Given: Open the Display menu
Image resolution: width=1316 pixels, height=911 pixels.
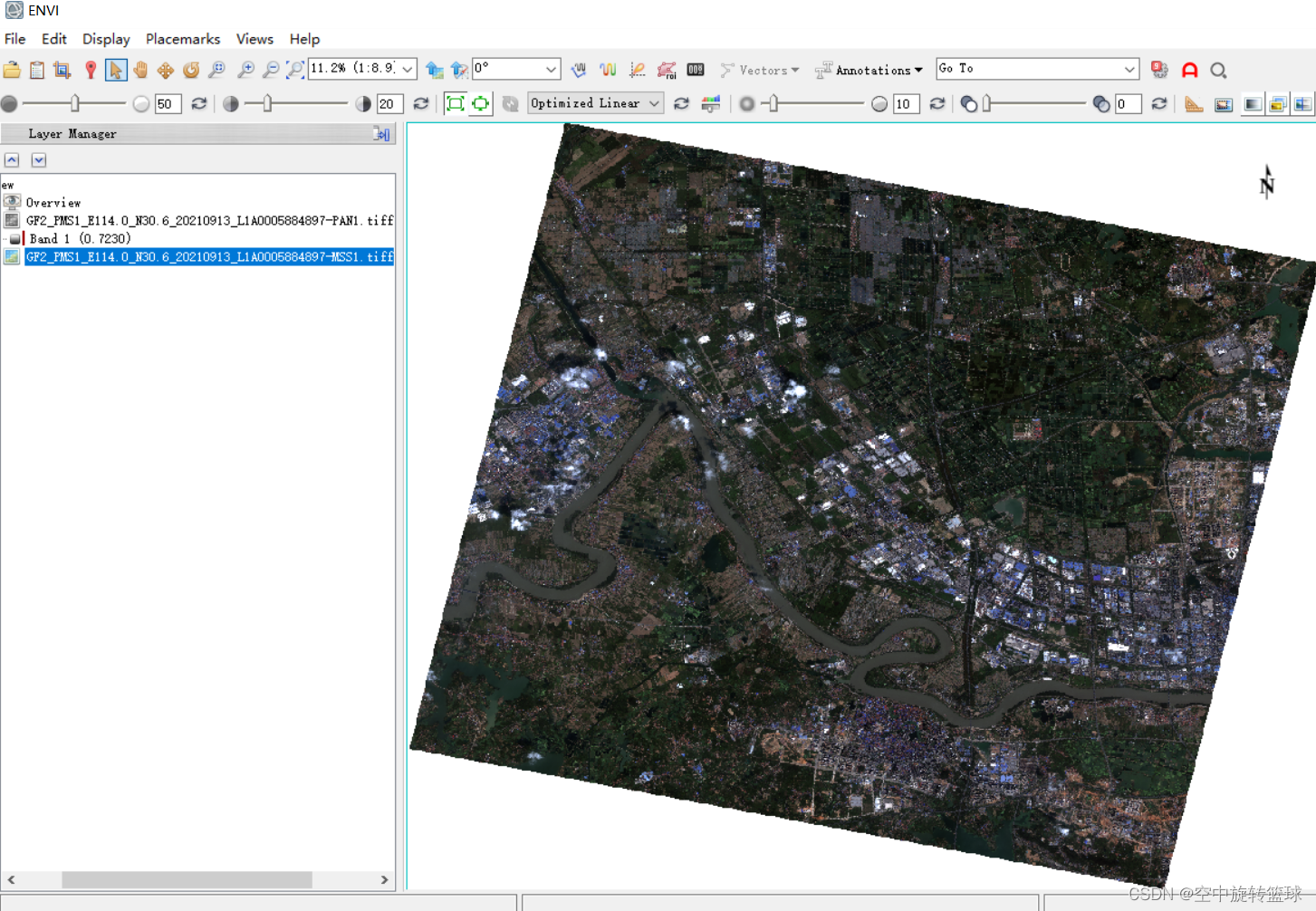Looking at the screenshot, I should (x=106, y=39).
